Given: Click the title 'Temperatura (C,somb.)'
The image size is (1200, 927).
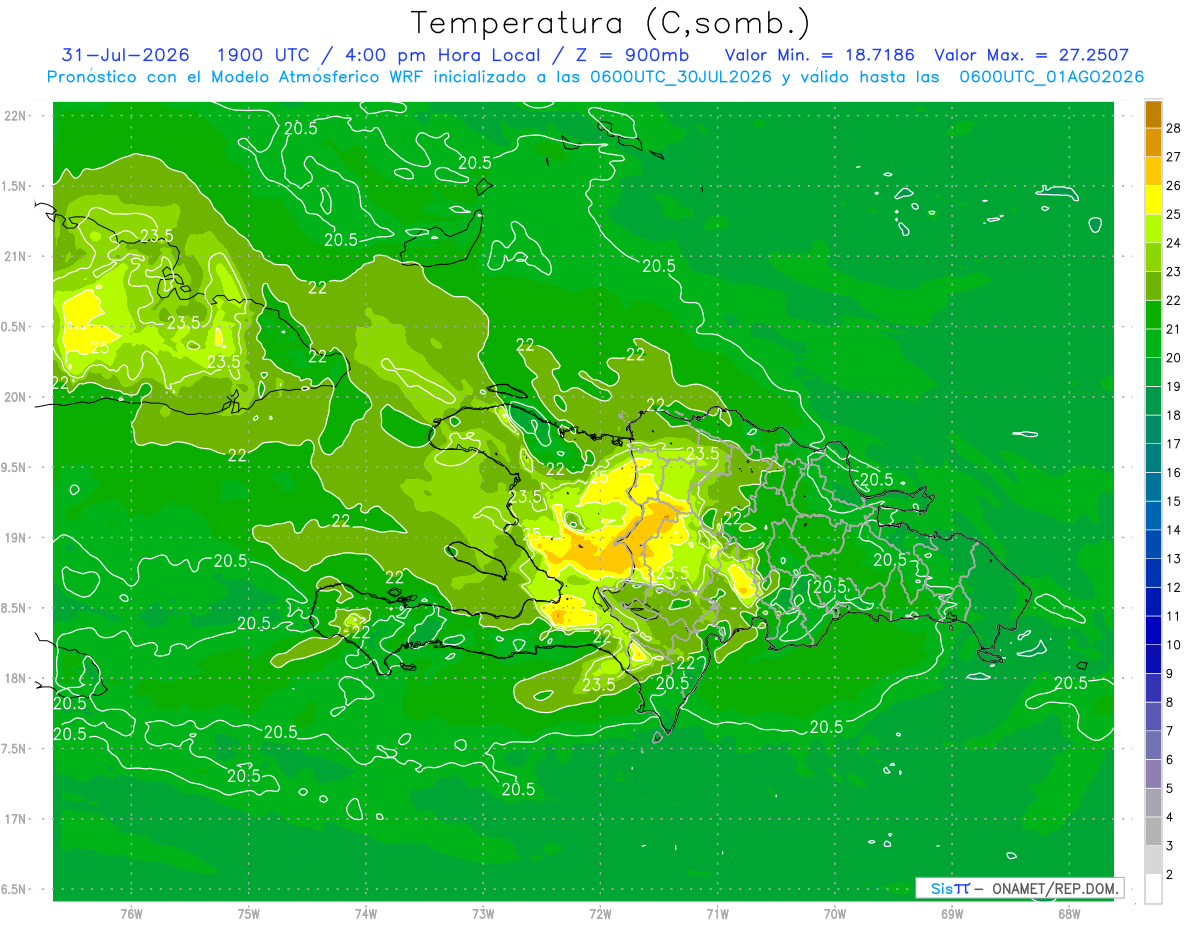Looking at the screenshot, I should tap(611, 22).
